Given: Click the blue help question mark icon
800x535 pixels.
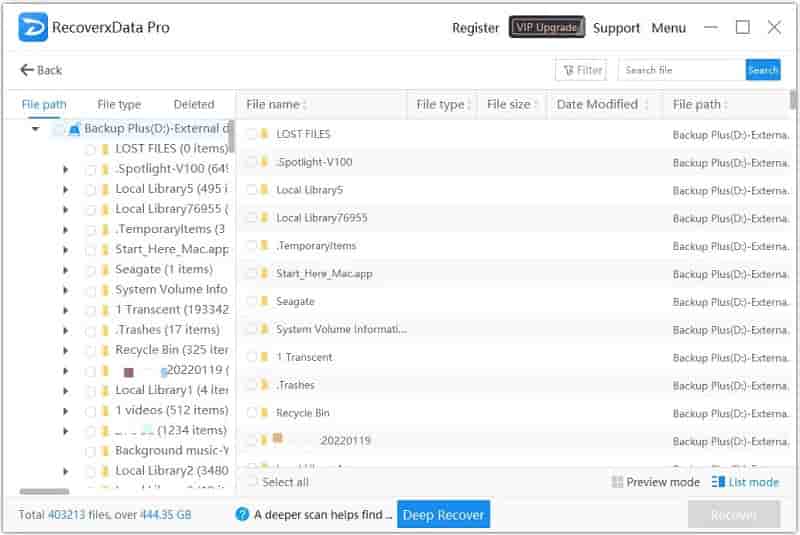Looking at the screenshot, I should (x=242, y=514).
